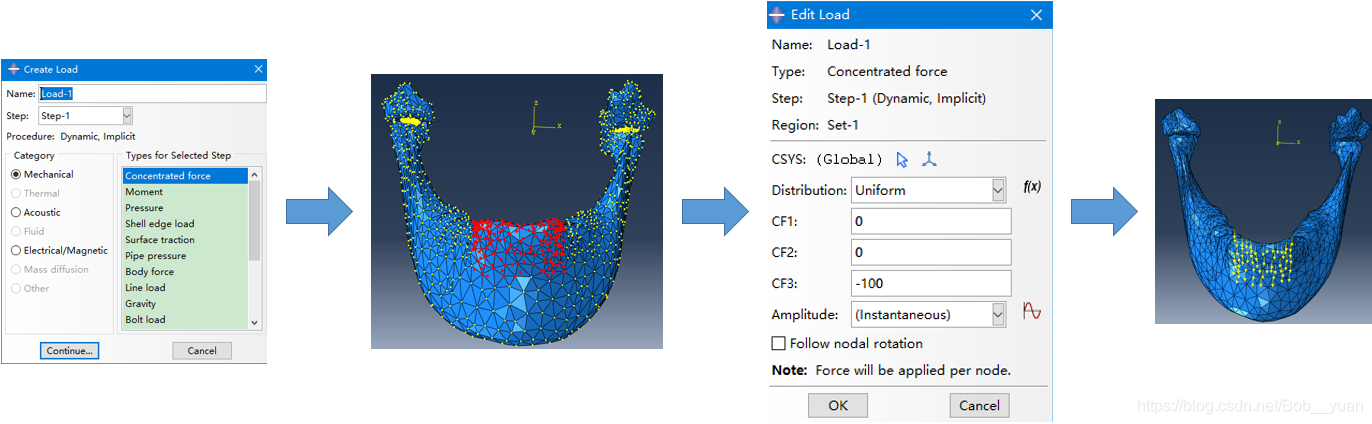The image size is (1372, 424).
Task: Expand the Distribution Uniform dropdown
Action: [x=997, y=190]
